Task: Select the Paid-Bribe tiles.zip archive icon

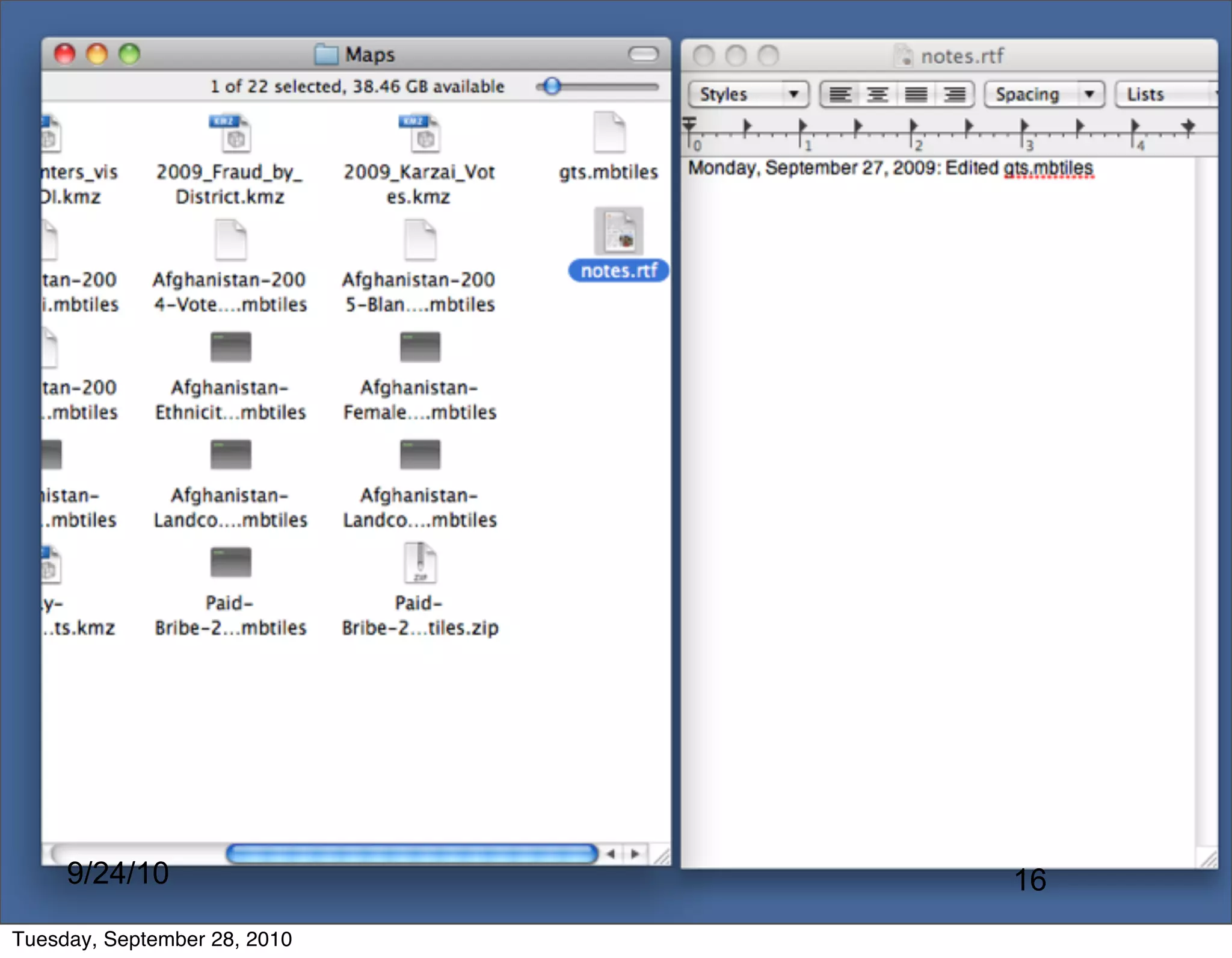Action: pos(420,563)
